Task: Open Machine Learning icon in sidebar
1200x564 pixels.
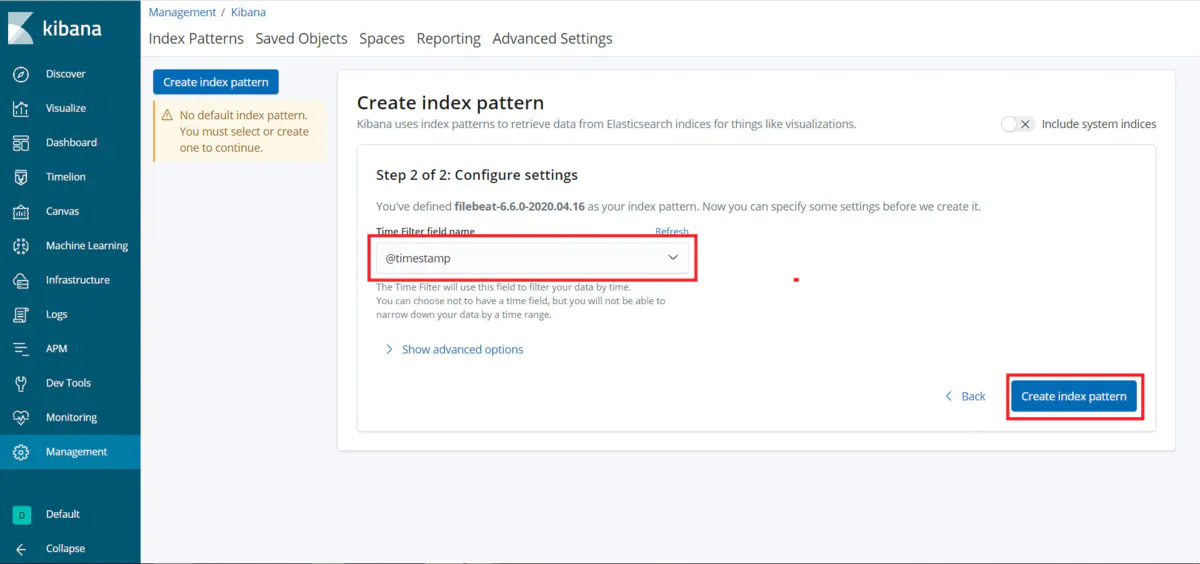Action: click(21, 246)
